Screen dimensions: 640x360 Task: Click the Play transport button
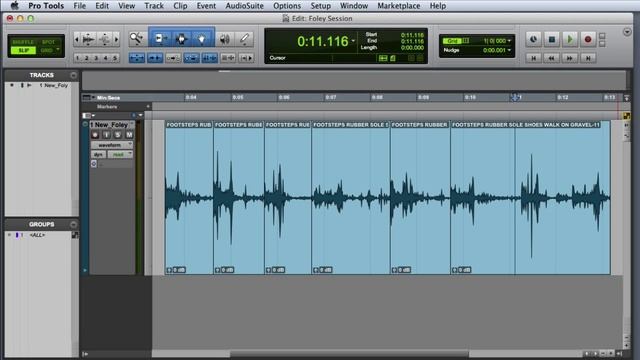(570, 39)
